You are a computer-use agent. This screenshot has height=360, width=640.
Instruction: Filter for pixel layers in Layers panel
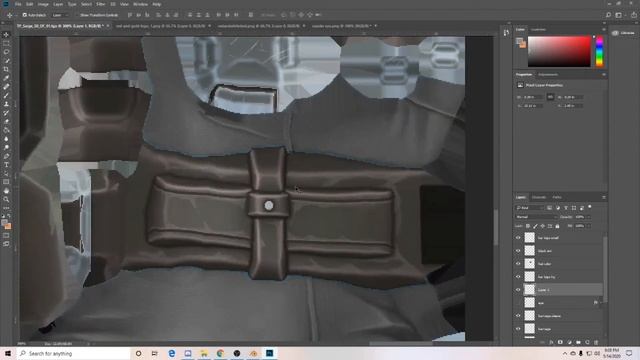pos(550,208)
